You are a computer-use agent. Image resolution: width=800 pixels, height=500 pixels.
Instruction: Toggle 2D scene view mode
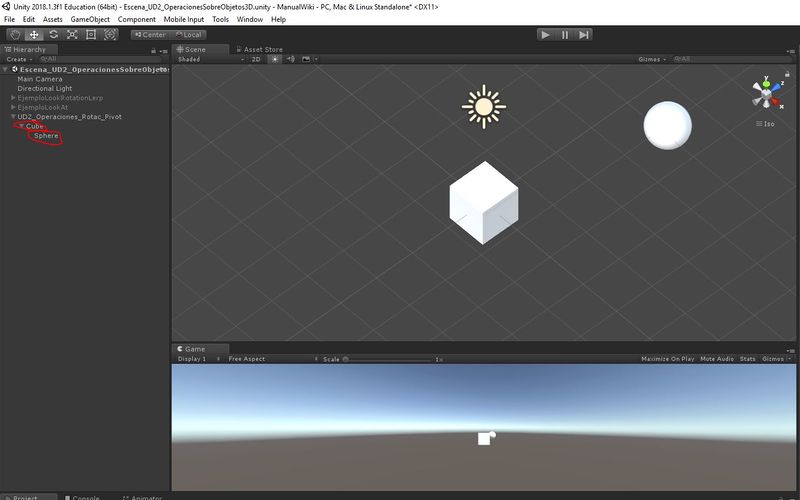[x=256, y=59]
